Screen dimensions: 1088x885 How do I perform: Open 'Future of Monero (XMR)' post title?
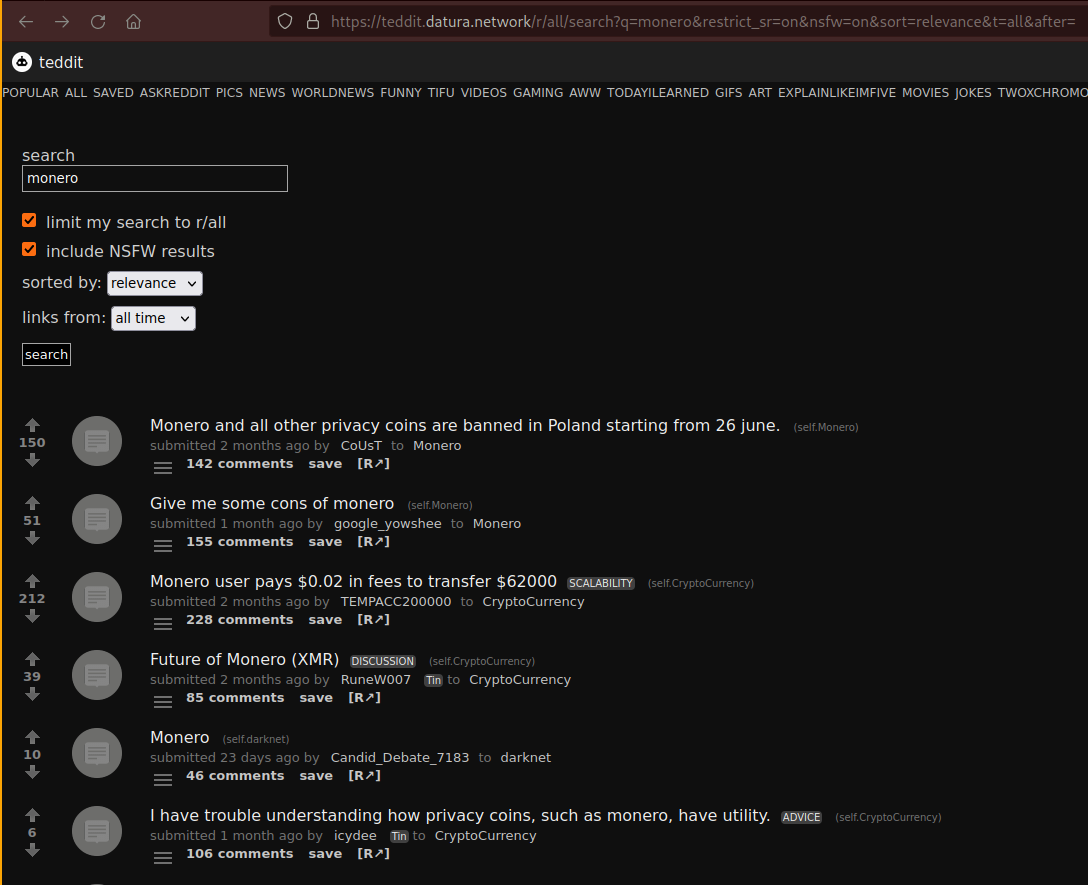(x=244, y=659)
